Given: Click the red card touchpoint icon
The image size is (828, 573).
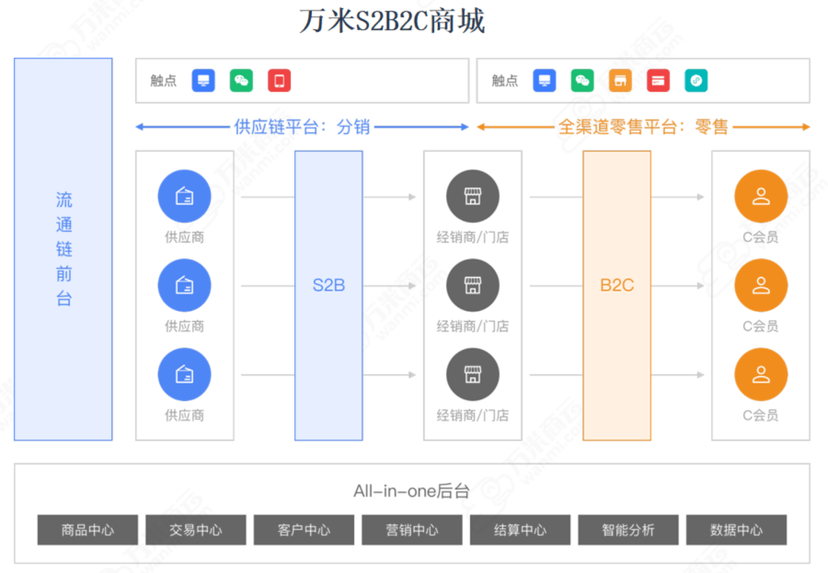Looking at the screenshot, I should (658, 81).
